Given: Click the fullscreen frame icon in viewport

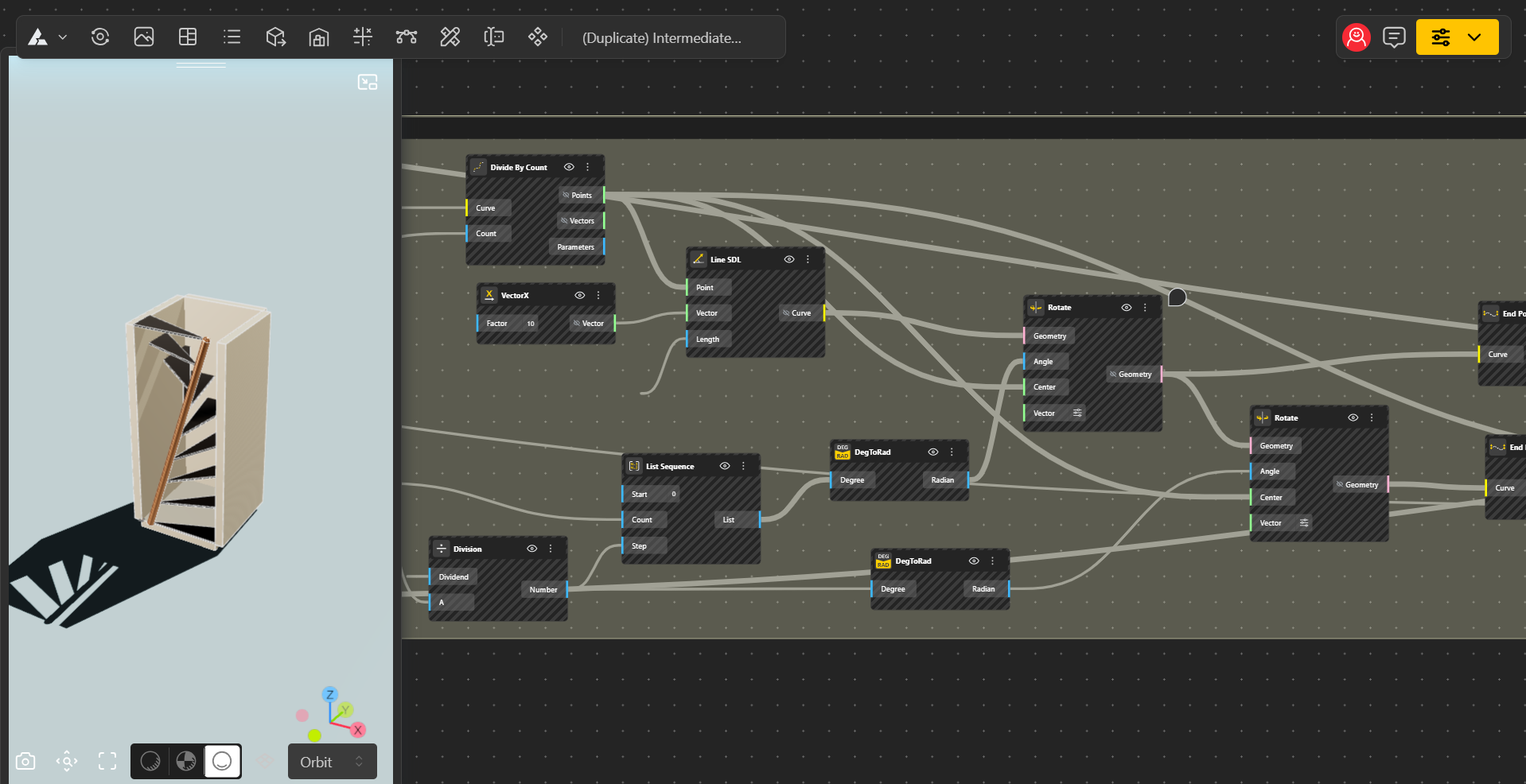Looking at the screenshot, I should (107, 762).
